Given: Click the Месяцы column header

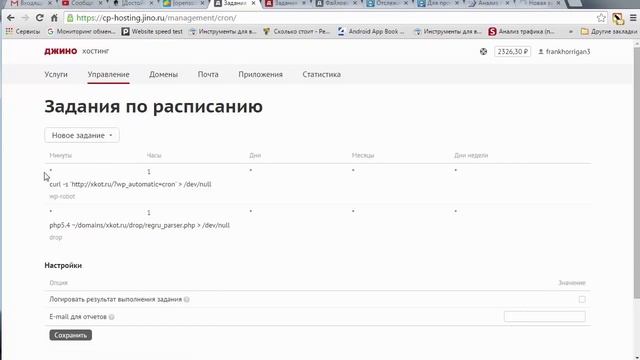Looking at the screenshot, I should point(363,156).
